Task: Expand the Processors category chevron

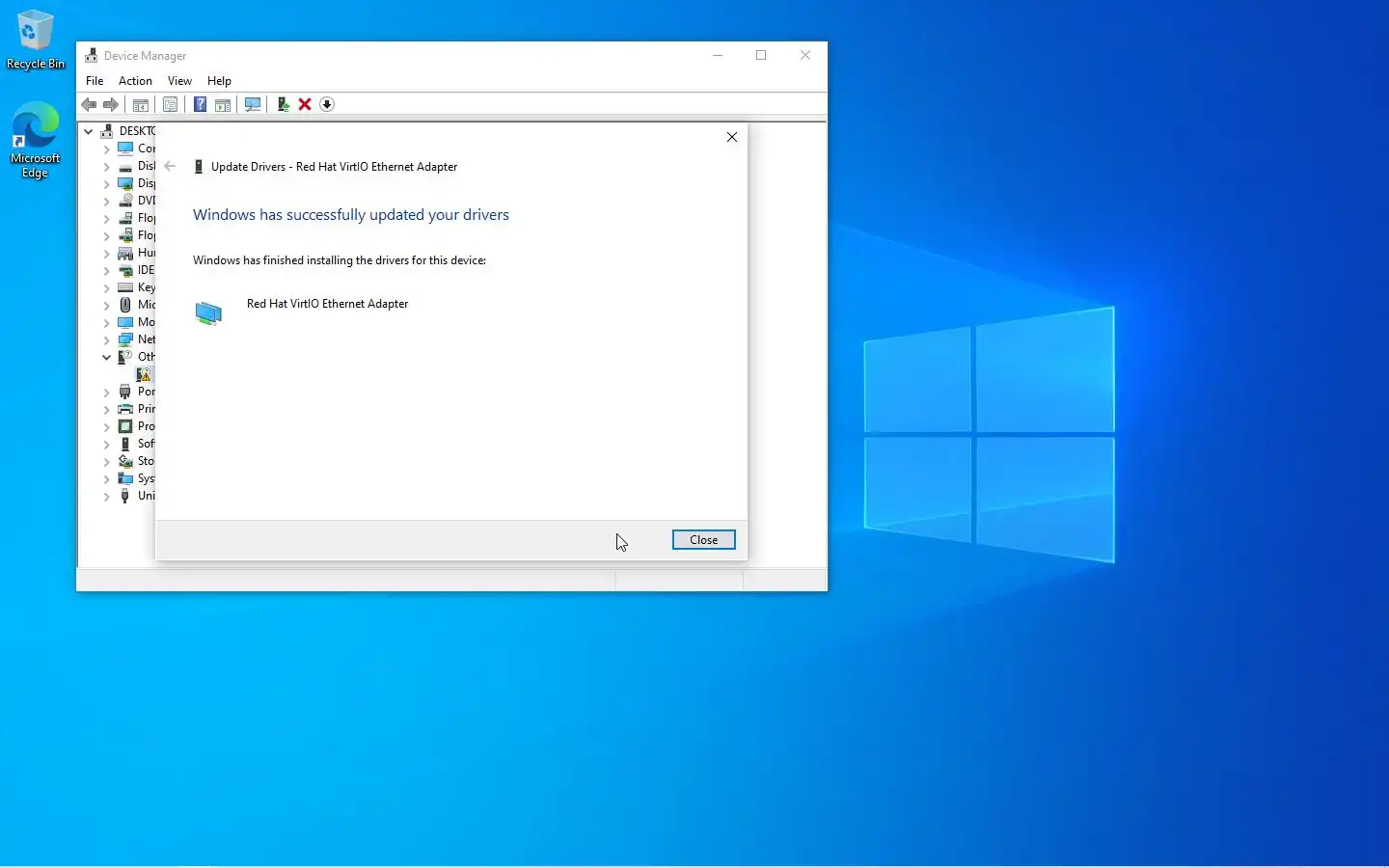Action: coord(107,427)
